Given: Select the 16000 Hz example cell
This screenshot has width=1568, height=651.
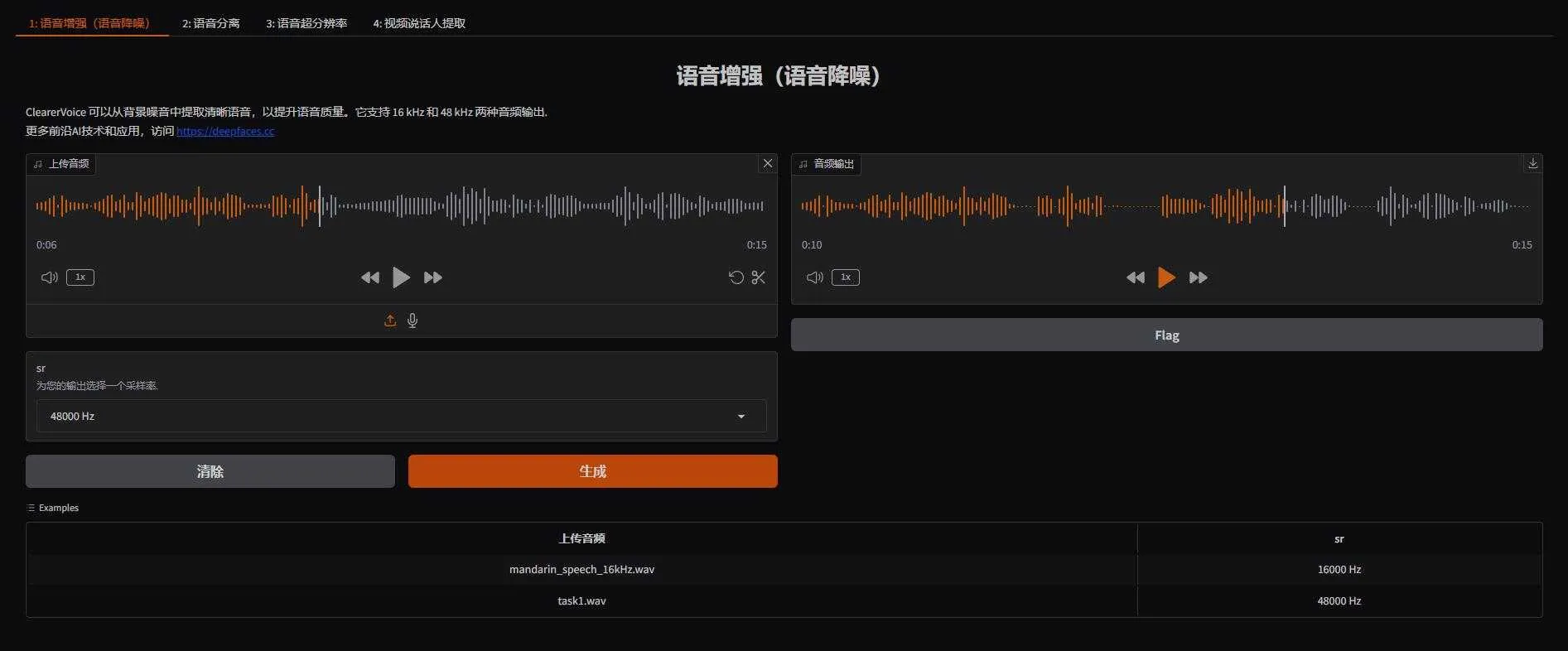Looking at the screenshot, I should pyautogui.click(x=1339, y=570).
